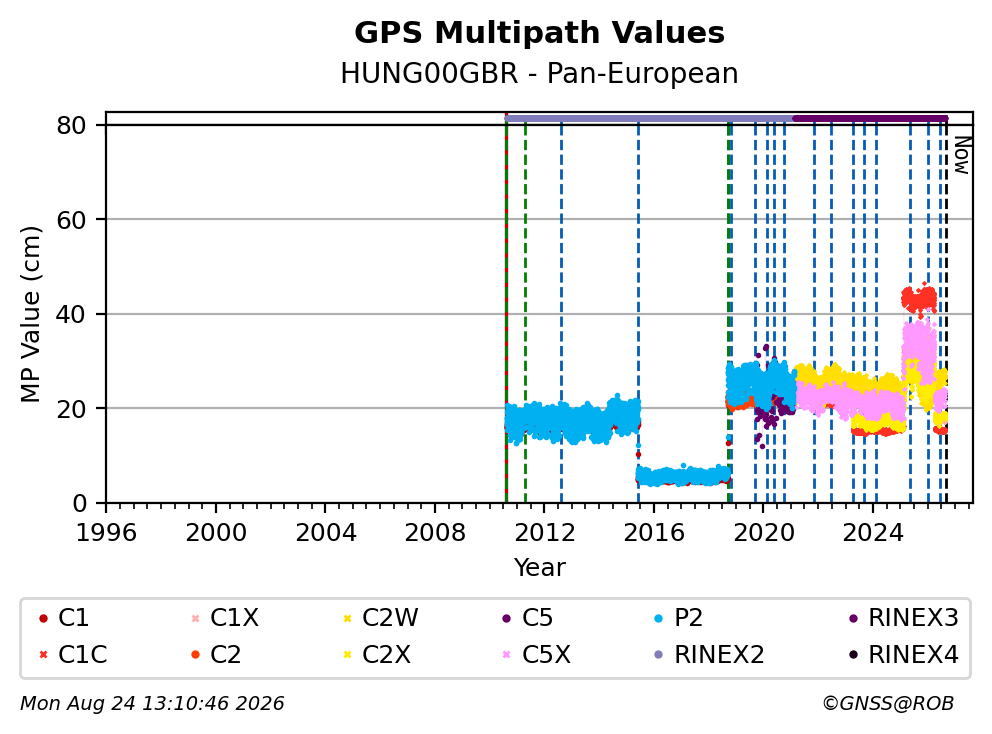Click the C1 legend marker dot

43,618
